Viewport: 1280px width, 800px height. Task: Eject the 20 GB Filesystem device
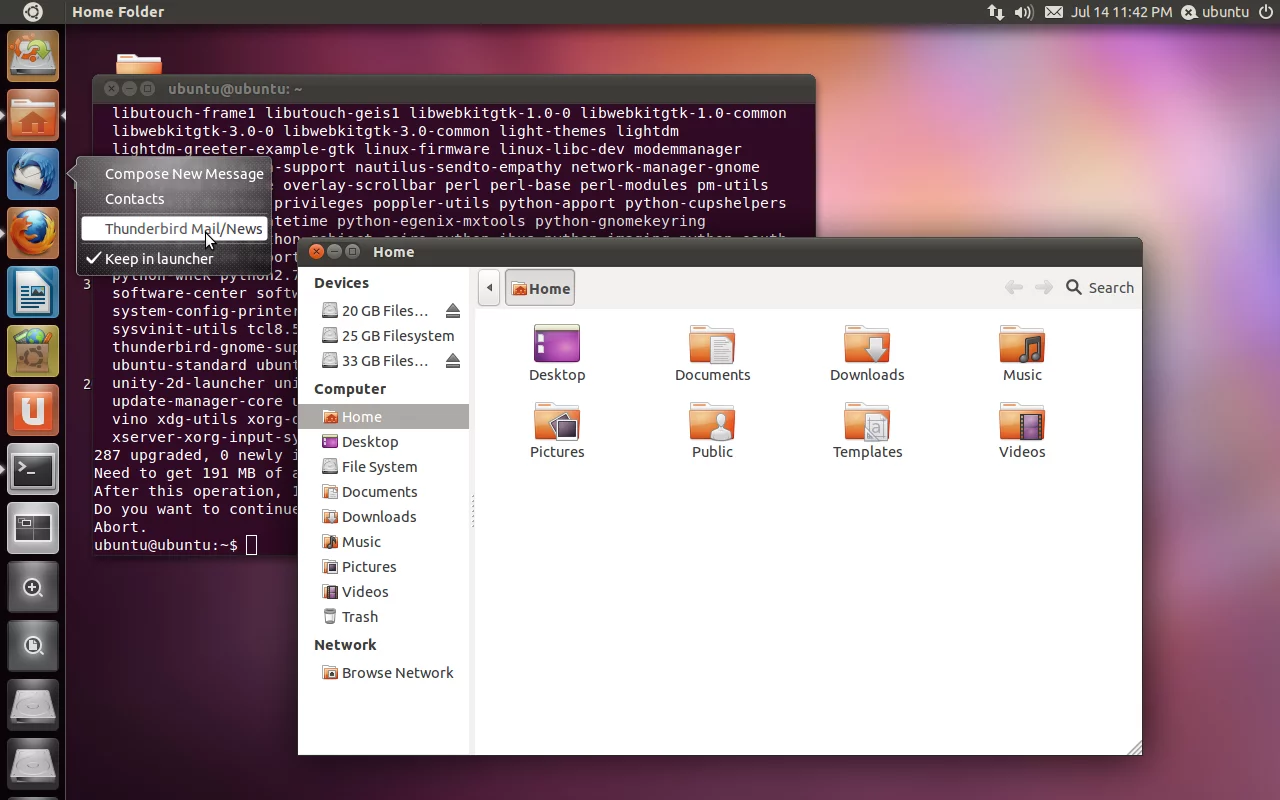453,310
